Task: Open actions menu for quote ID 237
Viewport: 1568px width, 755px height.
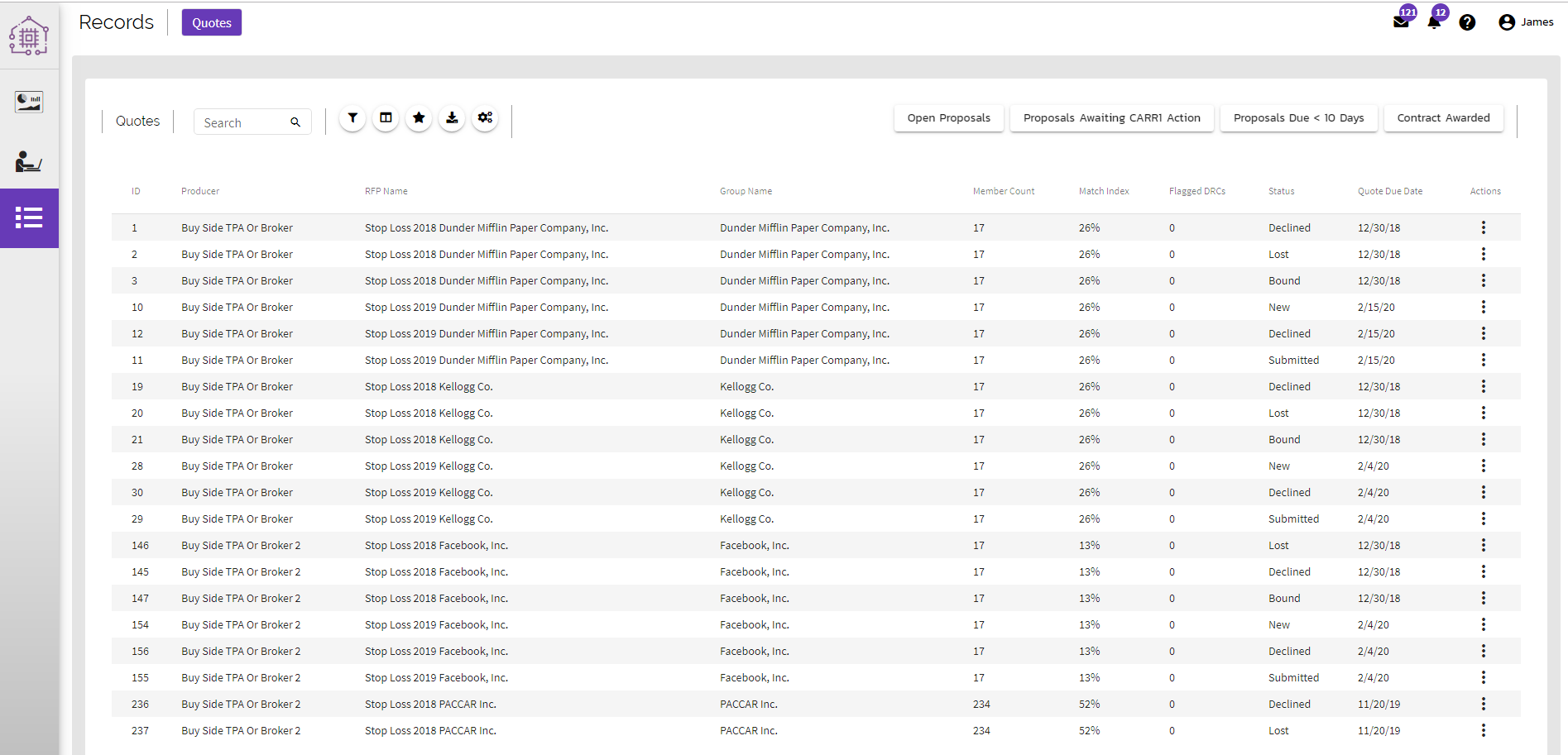Action: (1484, 730)
